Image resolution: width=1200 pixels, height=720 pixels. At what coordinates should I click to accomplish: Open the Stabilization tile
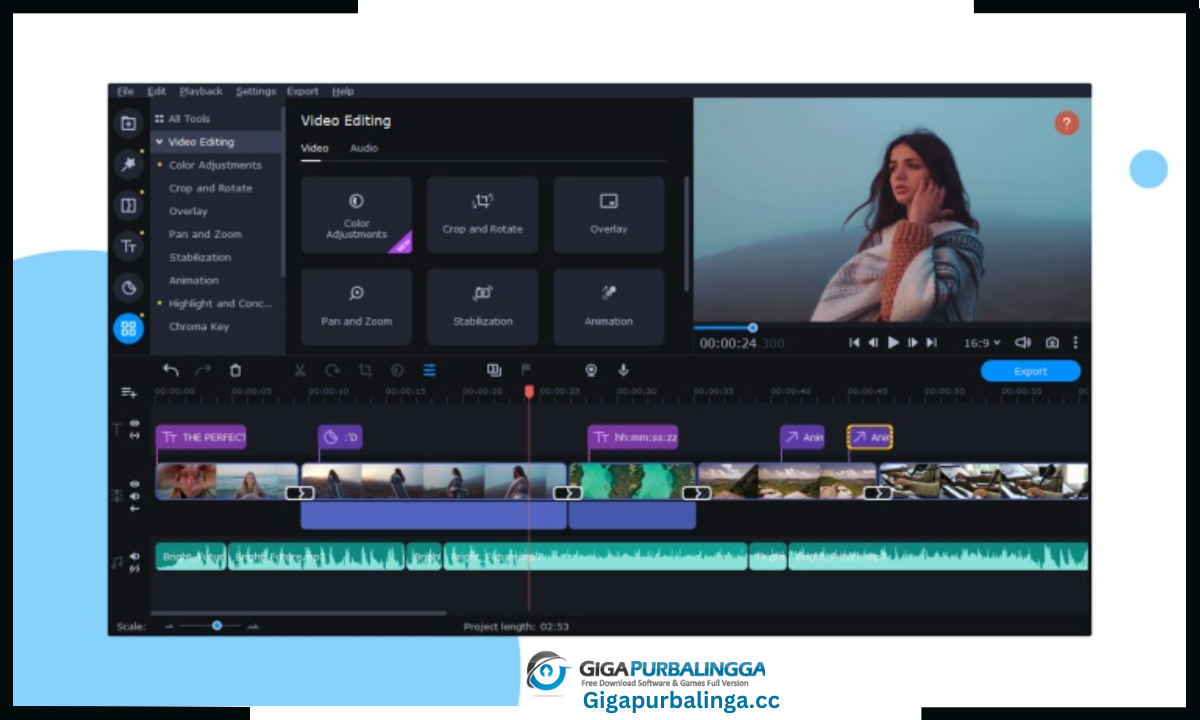(482, 307)
